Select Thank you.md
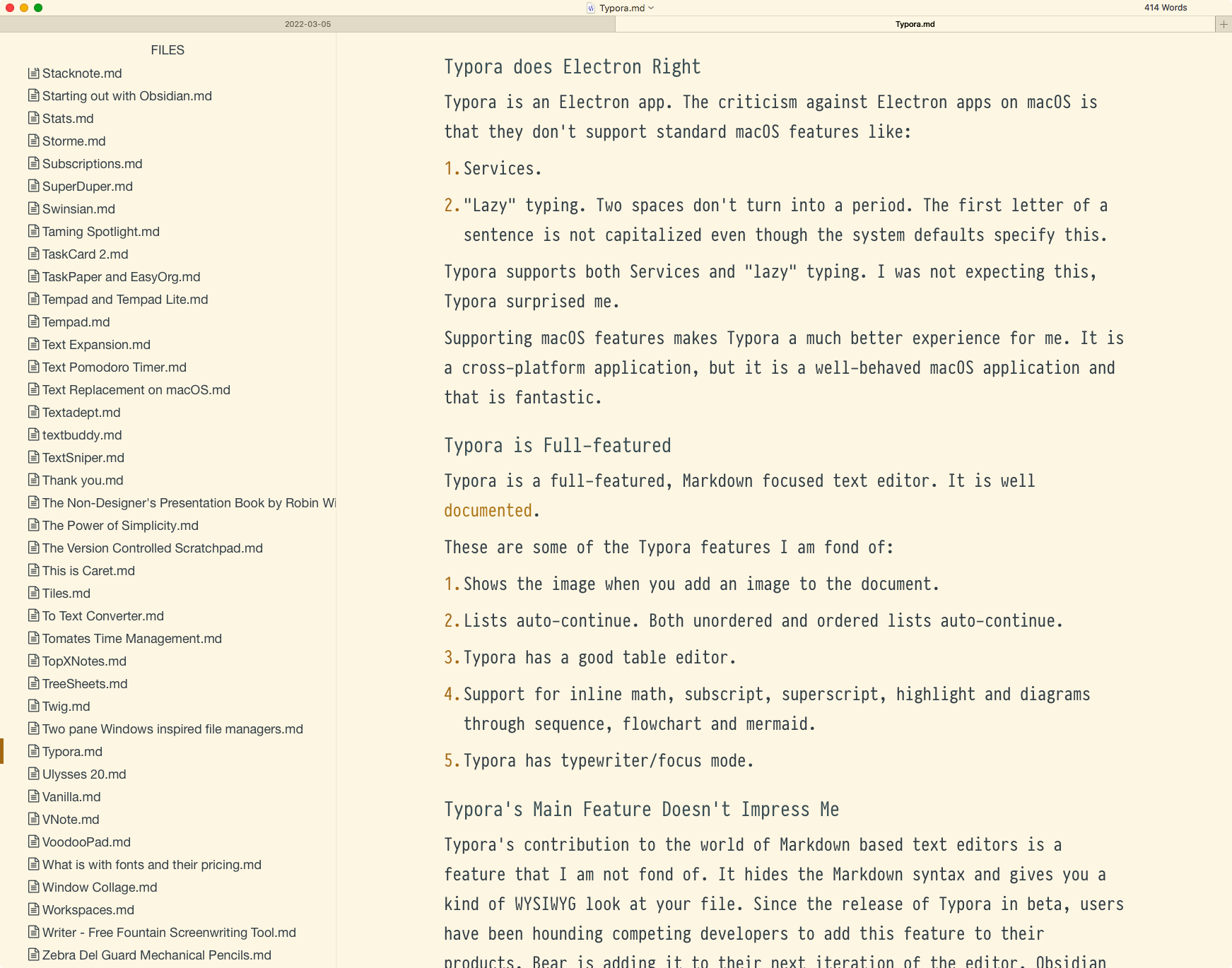Image resolution: width=1232 pixels, height=968 pixels. coord(83,480)
